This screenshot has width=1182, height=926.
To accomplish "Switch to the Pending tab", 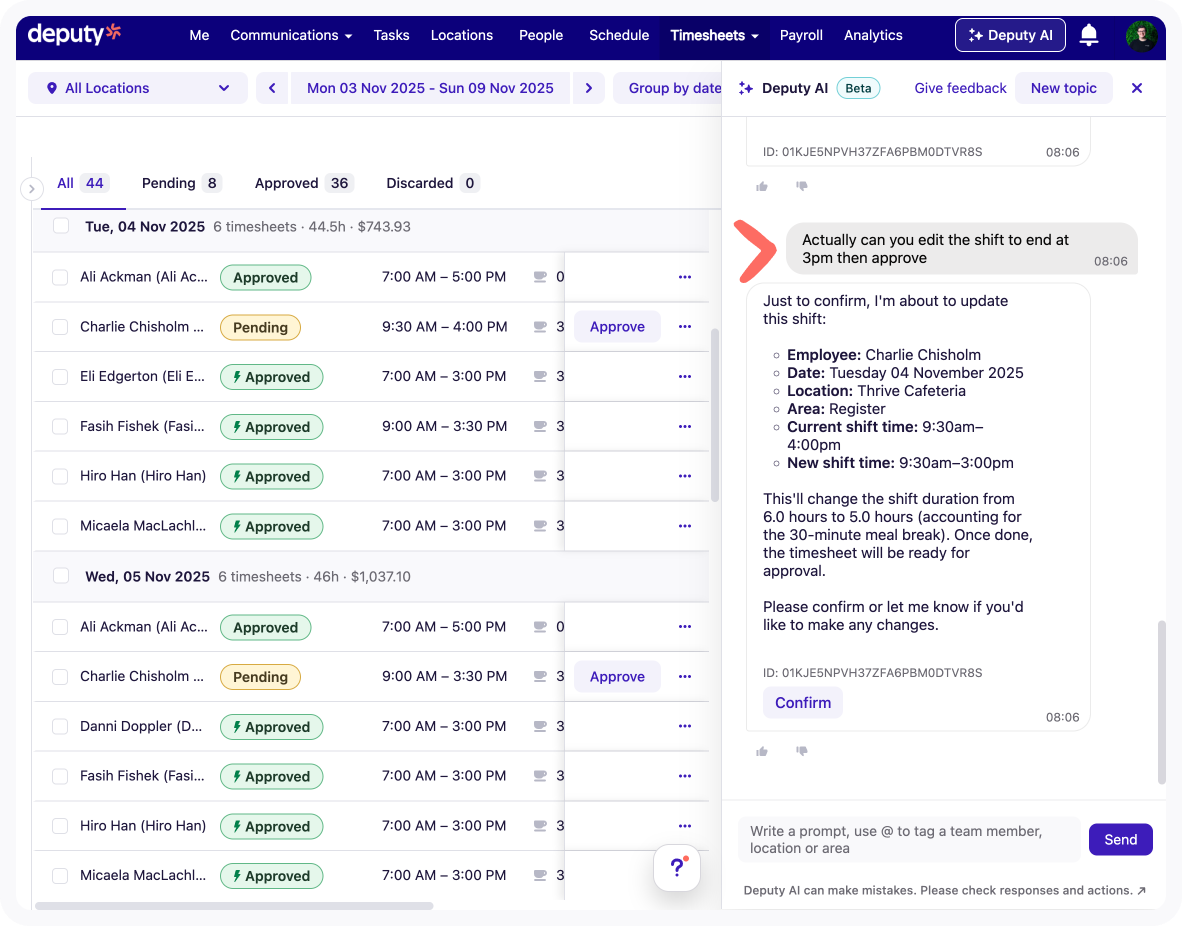I will click(x=180, y=183).
